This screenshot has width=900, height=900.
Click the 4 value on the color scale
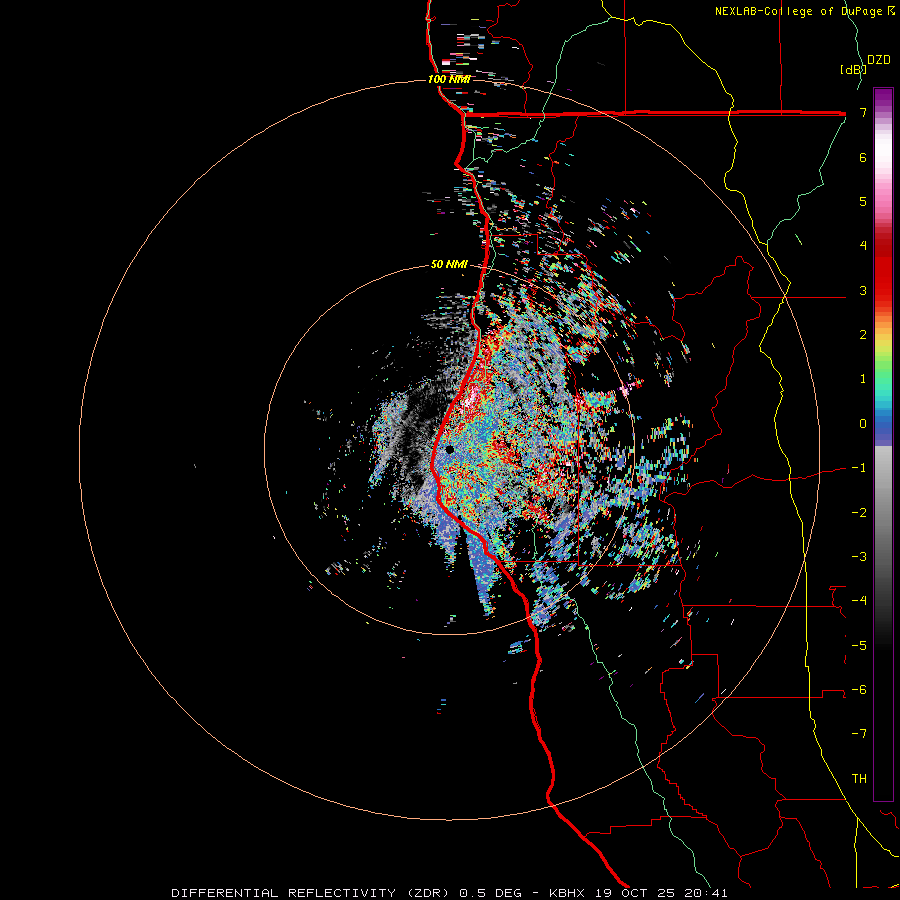click(863, 246)
